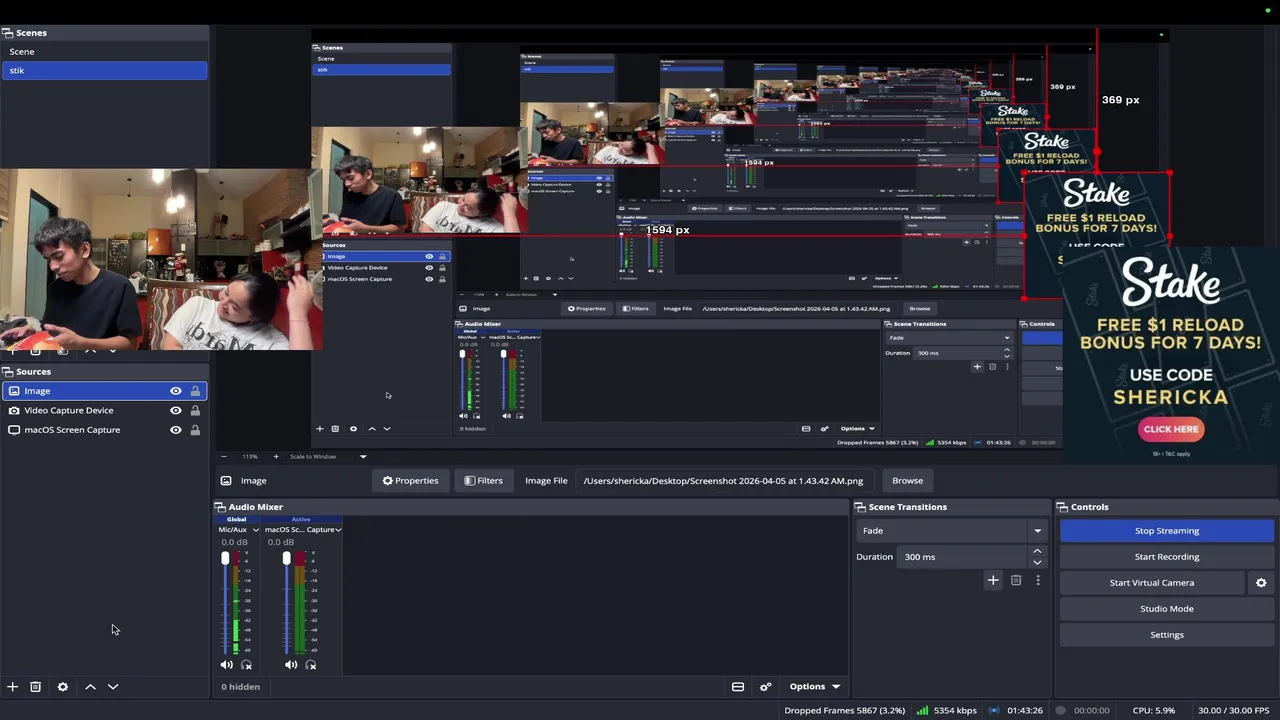Click the monitor icon of macOS Screen Capture row
The height and width of the screenshot is (720, 1280).
tap(14, 430)
